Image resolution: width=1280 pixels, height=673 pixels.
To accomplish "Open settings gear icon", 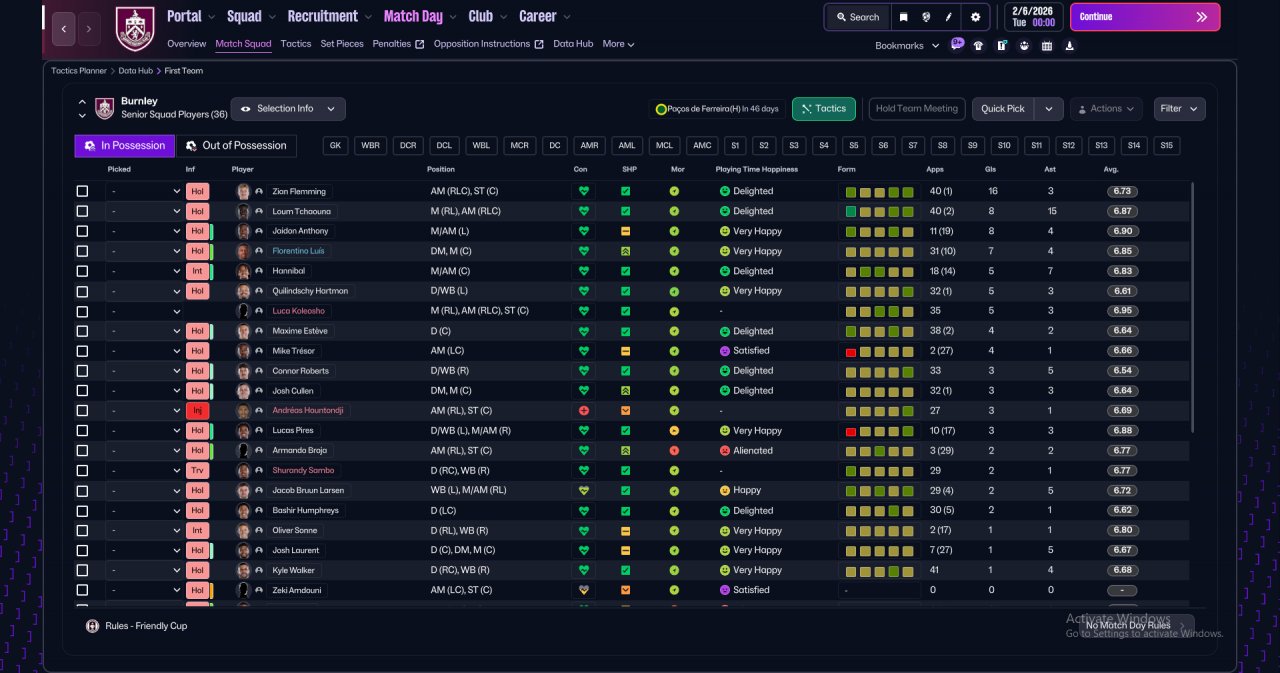I will pyautogui.click(x=976, y=17).
